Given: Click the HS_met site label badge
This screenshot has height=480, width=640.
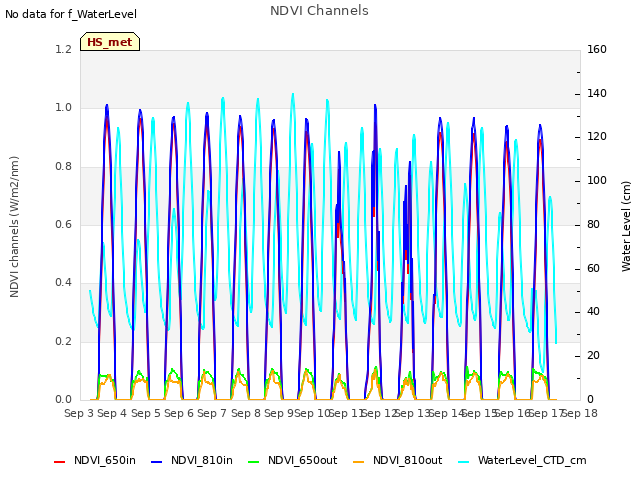Looking at the screenshot, I should click(x=110, y=42).
